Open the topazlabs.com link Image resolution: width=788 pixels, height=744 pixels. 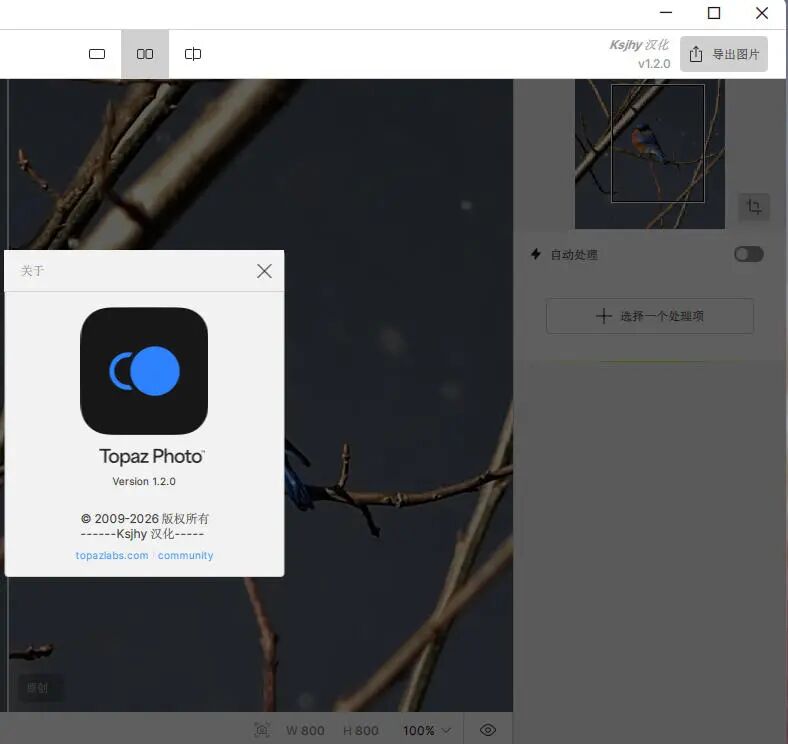[x=112, y=555]
